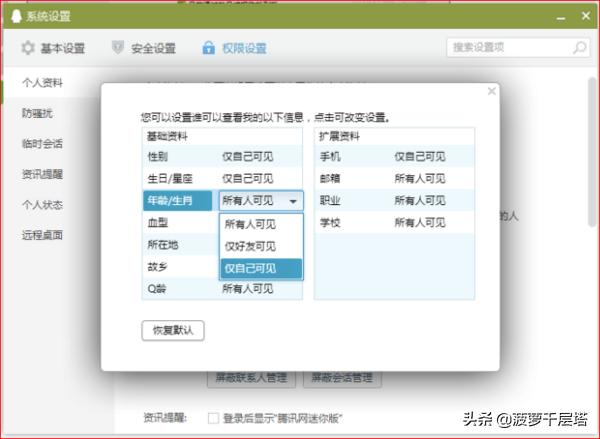Click the 生日/星座 row label
The height and width of the screenshot is (439, 600).
pos(170,179)
